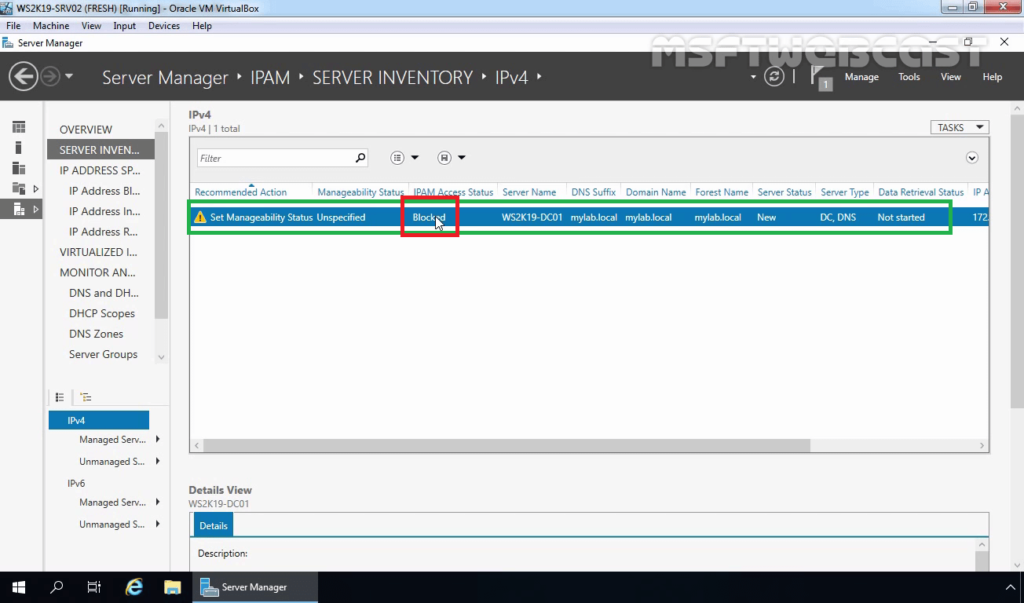Select the All Servers sidebar icon
The height and width of the screenshot is (603, 1024).
coord(19,169)
